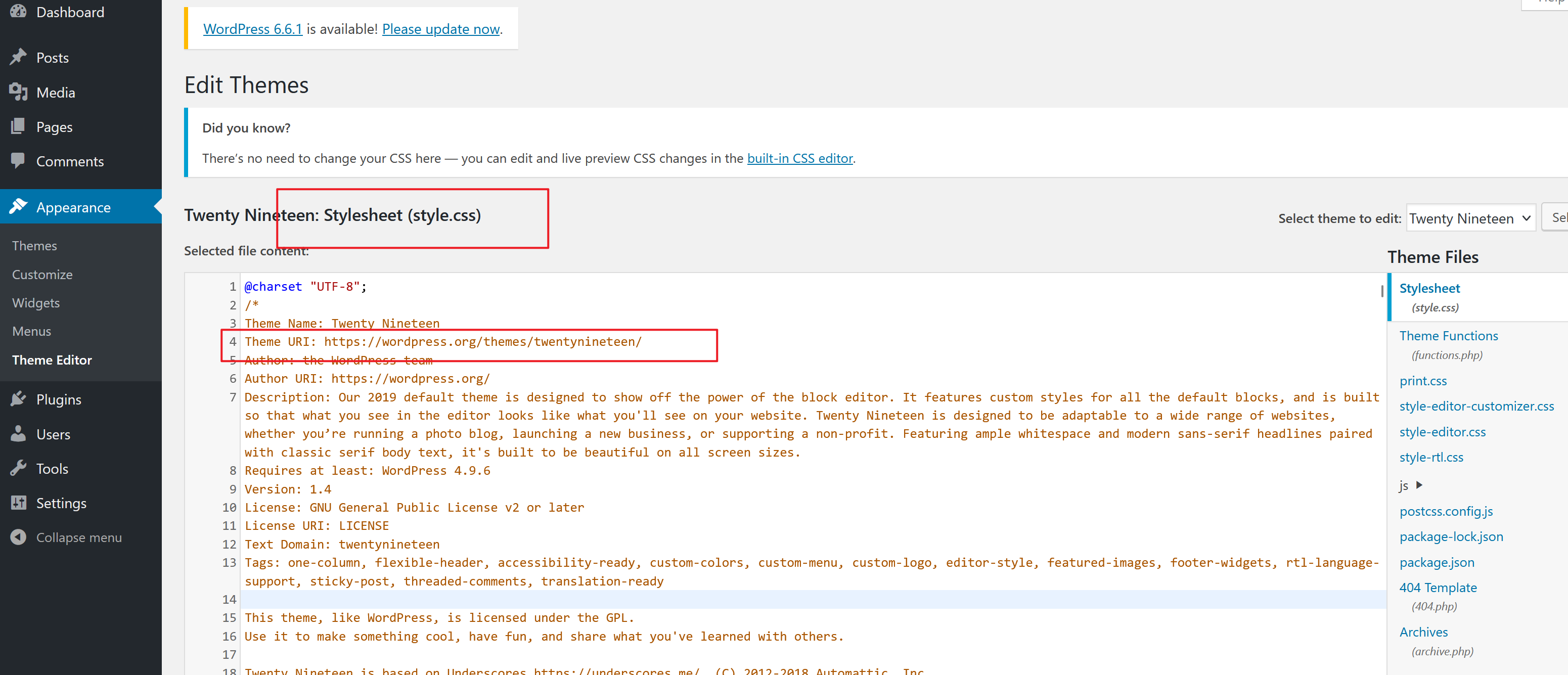This screenshot has width=1568, height=675.
Task: Open the Comments menu item
Action: [70, 161]
